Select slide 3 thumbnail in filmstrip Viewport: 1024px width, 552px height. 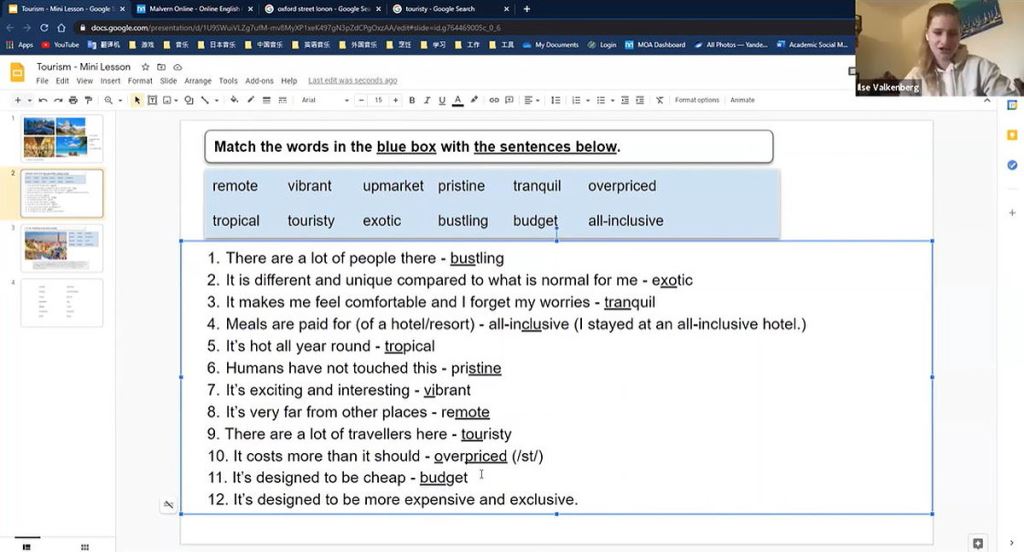click(62, 248)
